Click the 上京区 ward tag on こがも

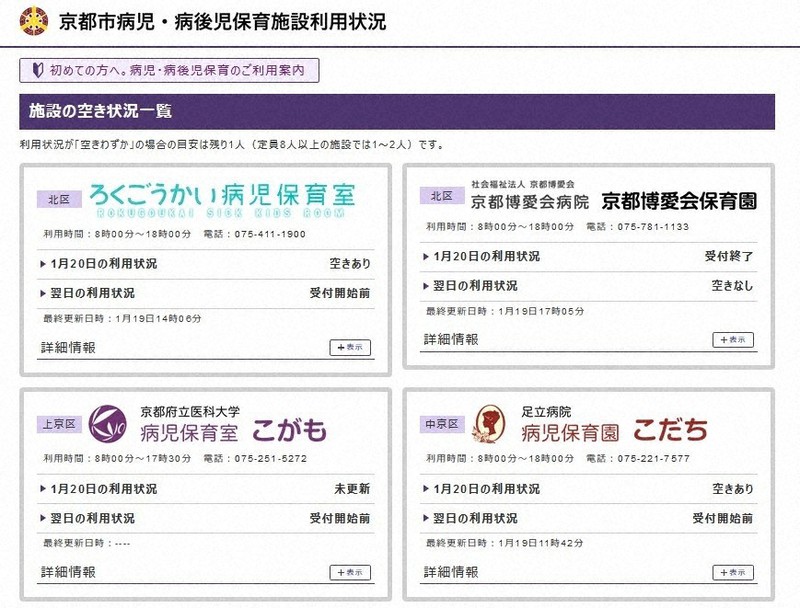[58, 424]
